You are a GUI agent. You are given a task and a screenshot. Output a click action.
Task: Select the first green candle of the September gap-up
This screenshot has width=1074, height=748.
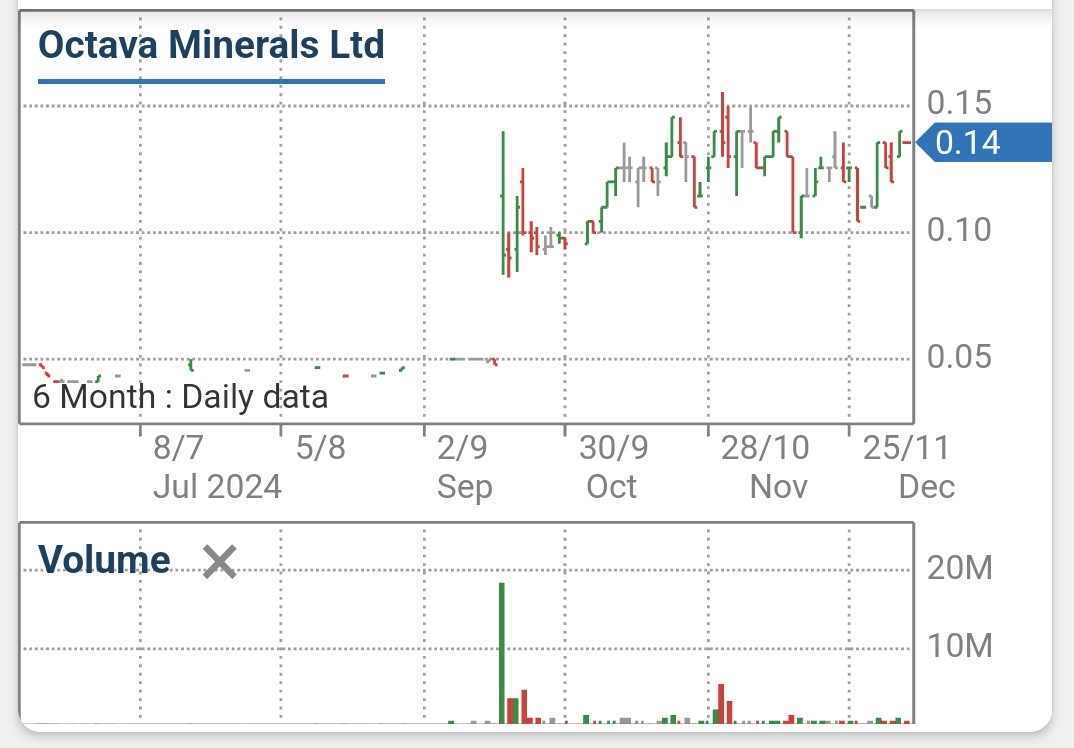point(504,200)
